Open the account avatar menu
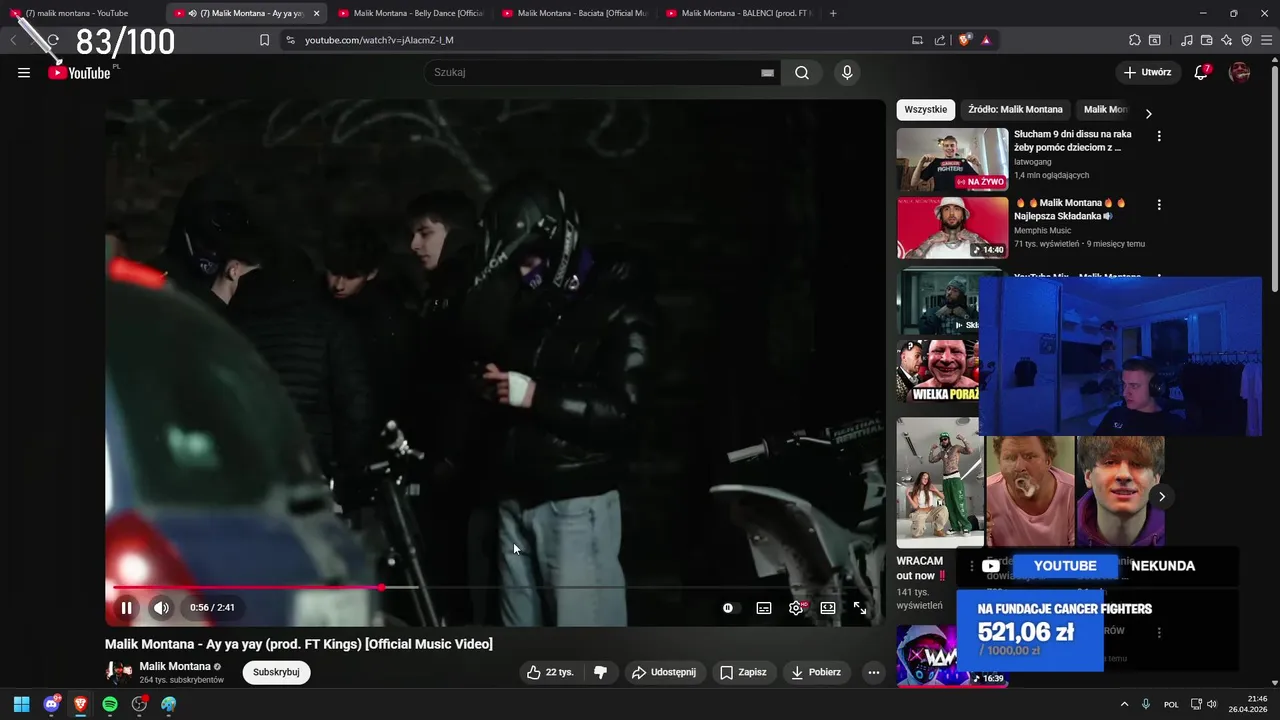The width and height of the screenshot is (1280, 720). 1239,72
